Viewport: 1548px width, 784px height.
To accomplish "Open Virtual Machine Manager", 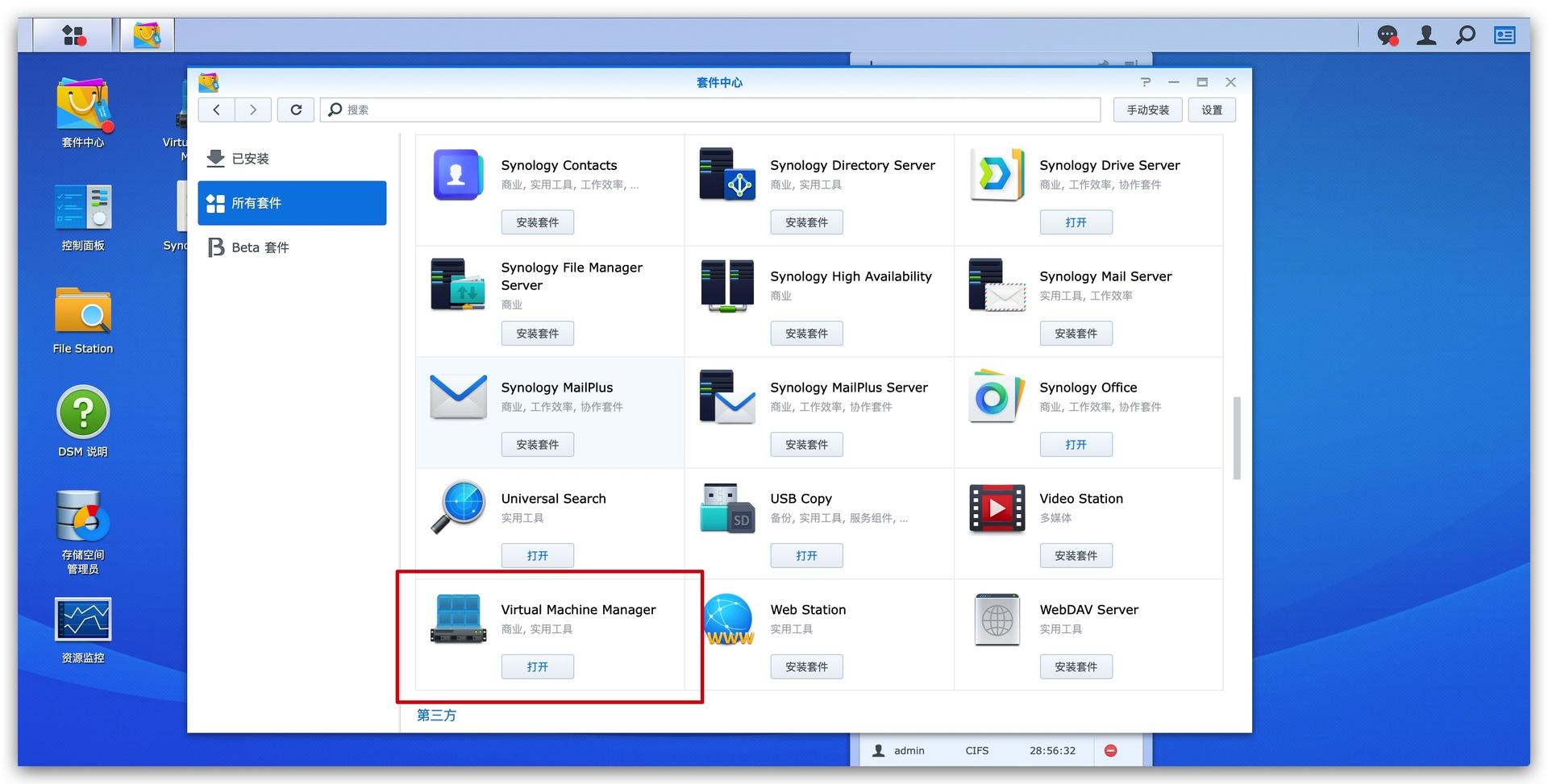I will coord(537,667).
